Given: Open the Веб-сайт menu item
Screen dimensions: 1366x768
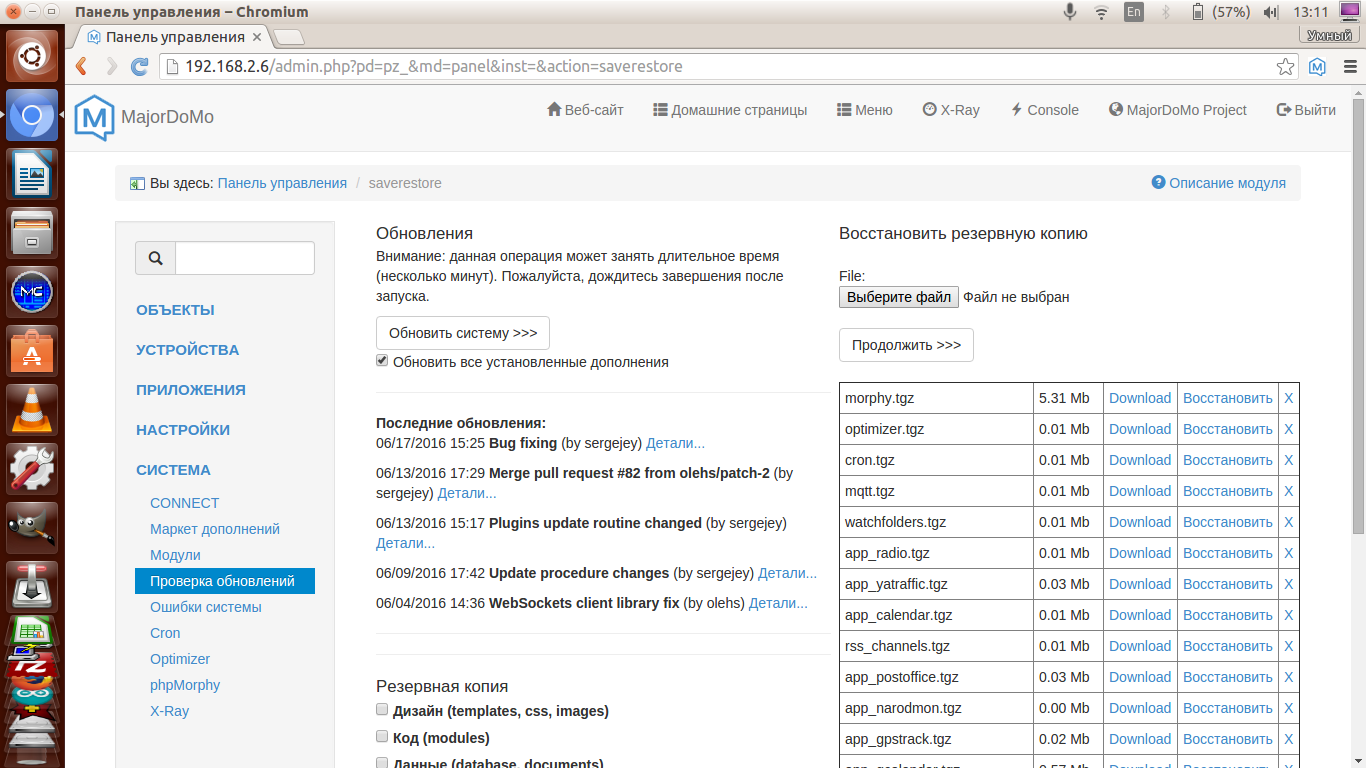Looking at the screenshot, I should pyautogui.click(x=585, y=110).
